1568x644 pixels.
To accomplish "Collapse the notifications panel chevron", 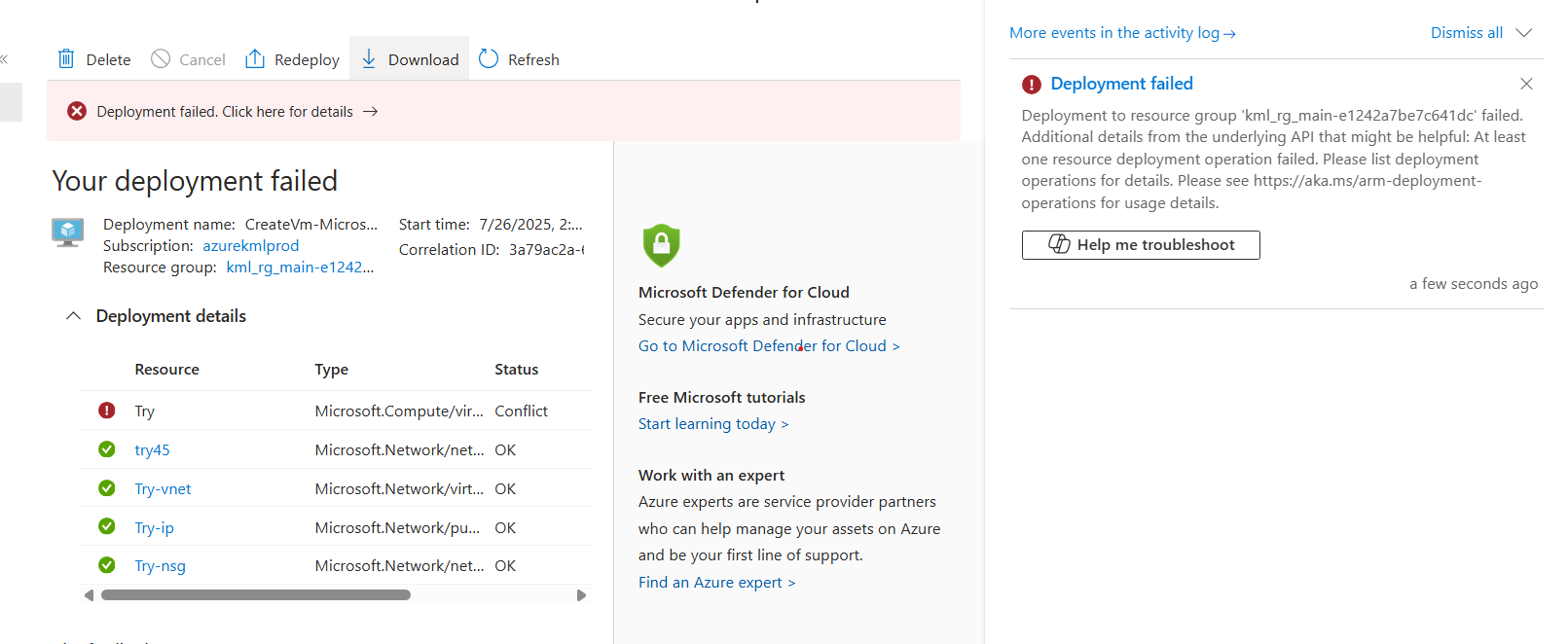I will click(x=1524, y=33).
